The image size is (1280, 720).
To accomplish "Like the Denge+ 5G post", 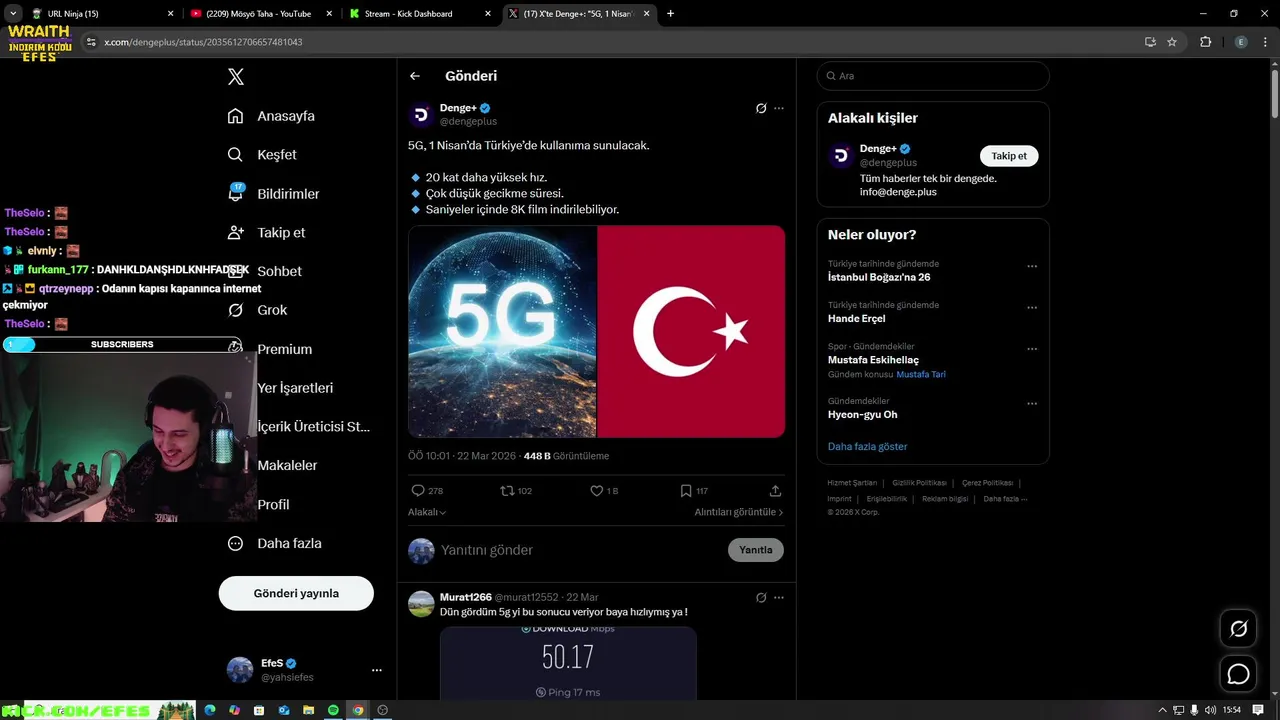I will (x=597, y=491).
